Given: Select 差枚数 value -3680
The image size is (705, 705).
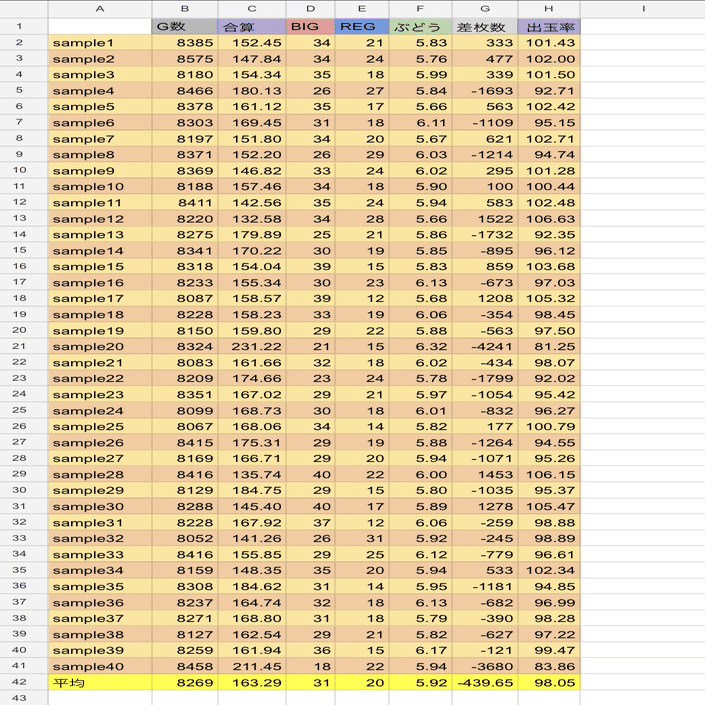Looking at the screenshot, I should click(x=485, y=667).
